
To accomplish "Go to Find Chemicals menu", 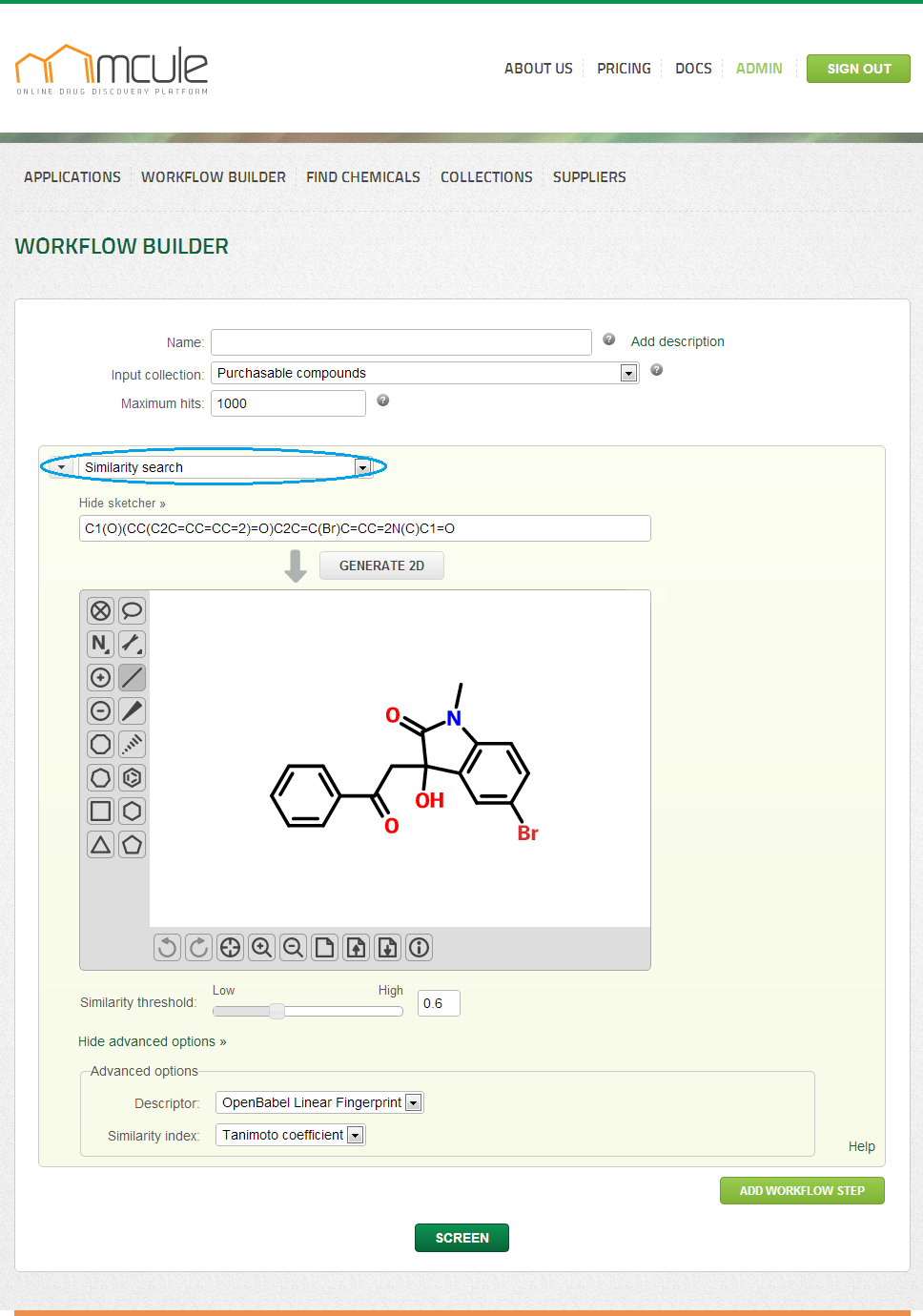I will click(x=363, y=177).
